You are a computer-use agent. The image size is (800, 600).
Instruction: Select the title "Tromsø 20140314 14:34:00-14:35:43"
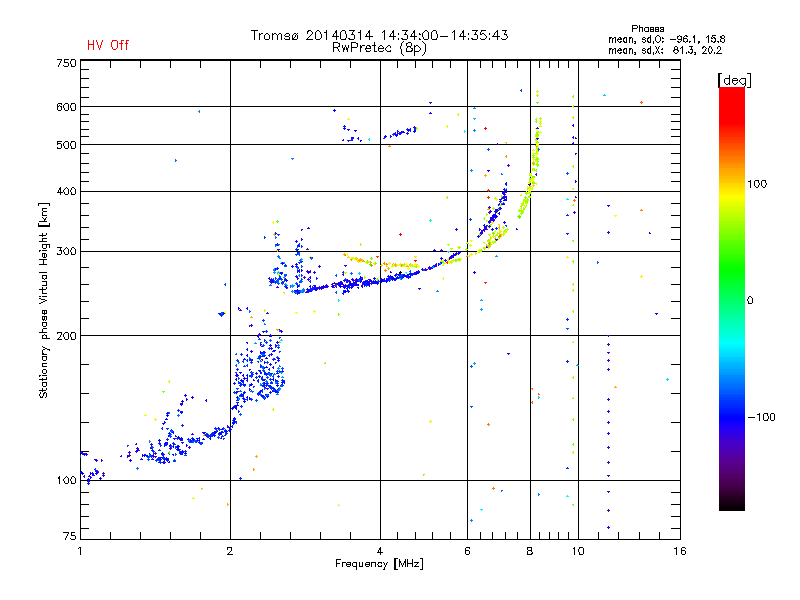(x=380, y=35)
